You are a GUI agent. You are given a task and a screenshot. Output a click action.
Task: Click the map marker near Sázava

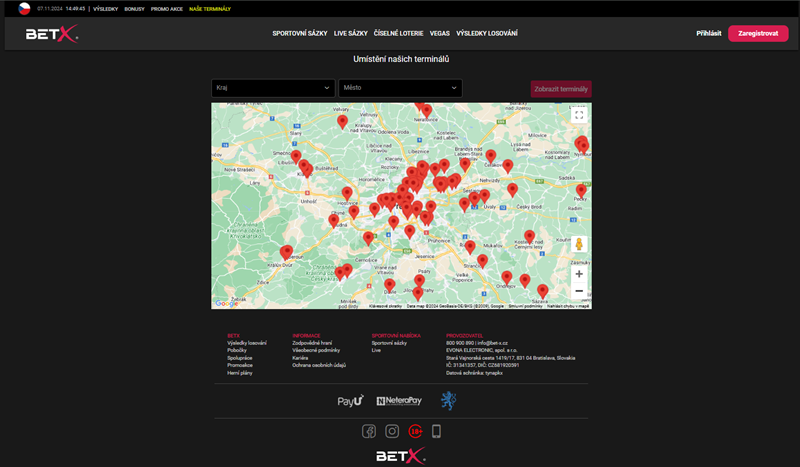542,291
